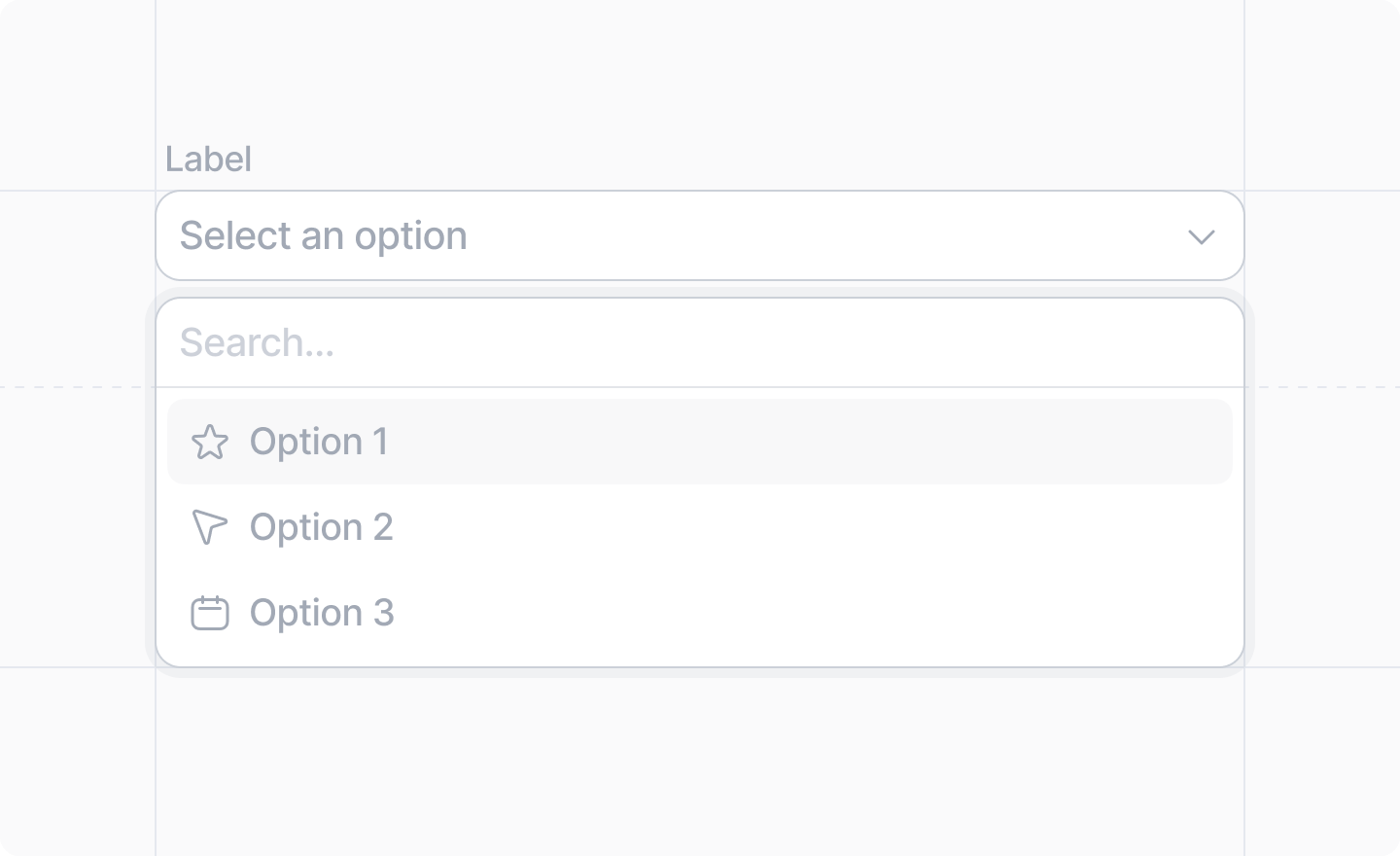Screen dimensions: 1400x856
Task: Click the chevron-down arrow in the select field
Action: pos(1202,236)
